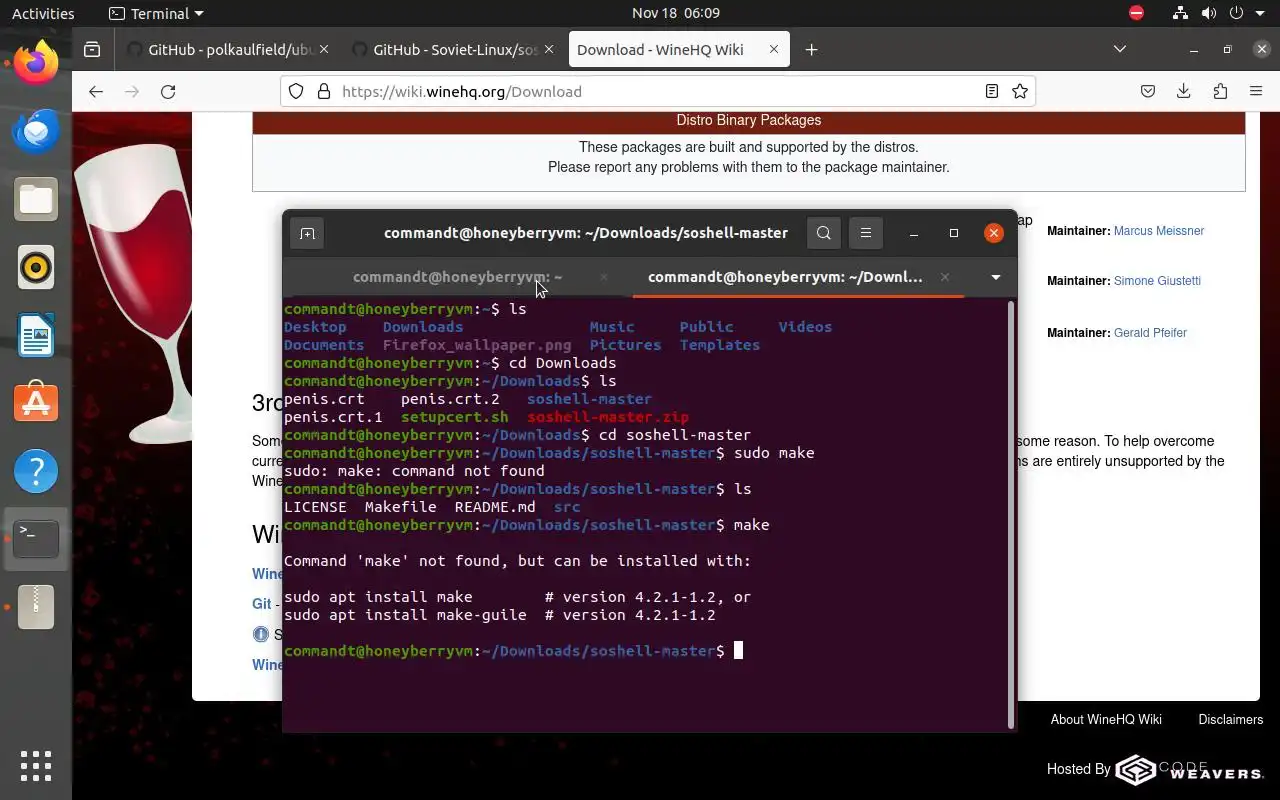1280x800 pixels.
Task: Click 'setupcert.sh' in the terminal listing
Action: click(x=455, y=417)
